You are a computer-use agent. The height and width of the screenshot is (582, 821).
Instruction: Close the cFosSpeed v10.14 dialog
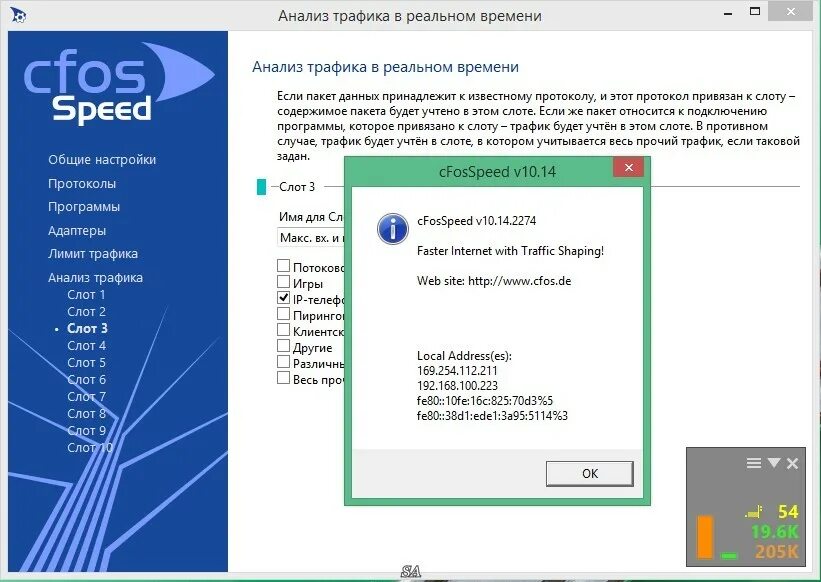(x=628, y=167)
